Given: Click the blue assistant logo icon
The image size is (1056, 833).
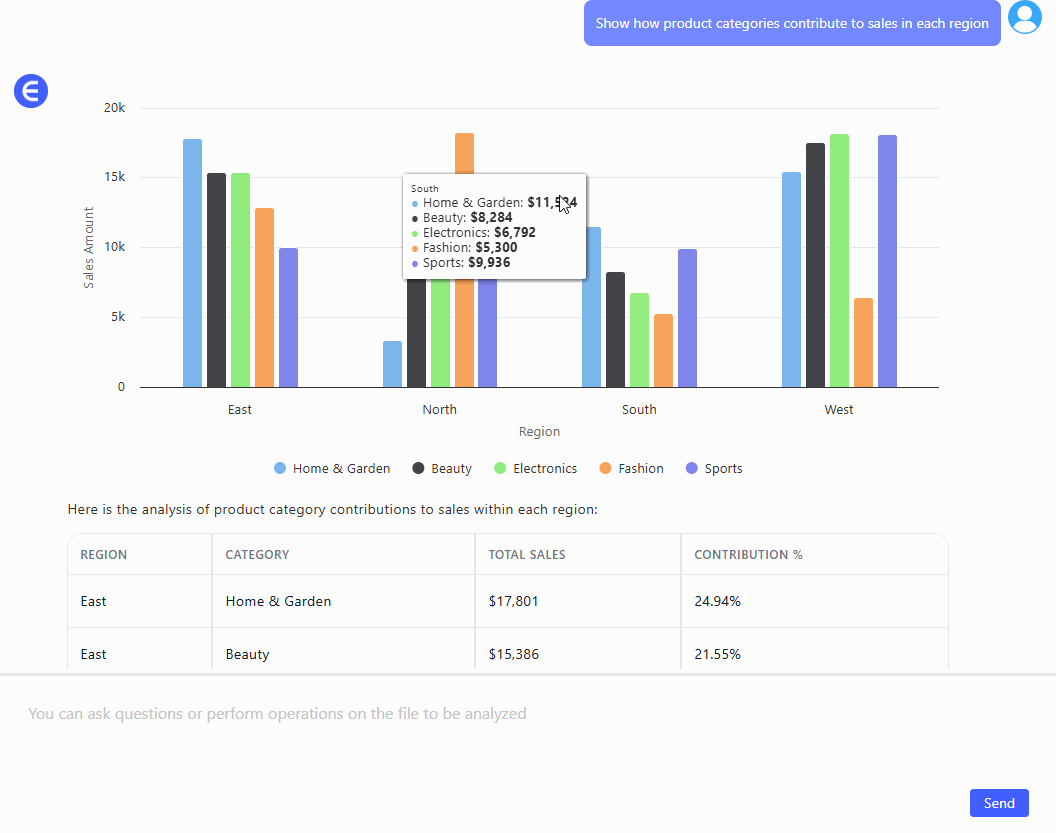Looking at the screenshot, I should click(31, 91).
